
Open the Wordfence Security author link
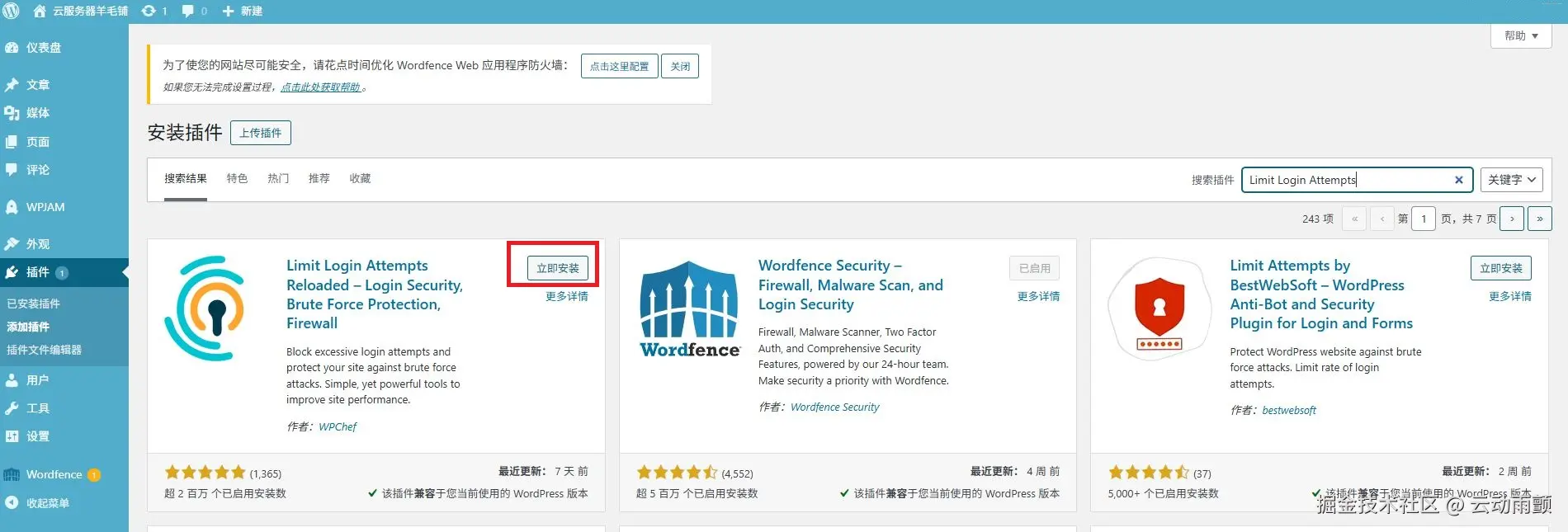click(834, 407)
